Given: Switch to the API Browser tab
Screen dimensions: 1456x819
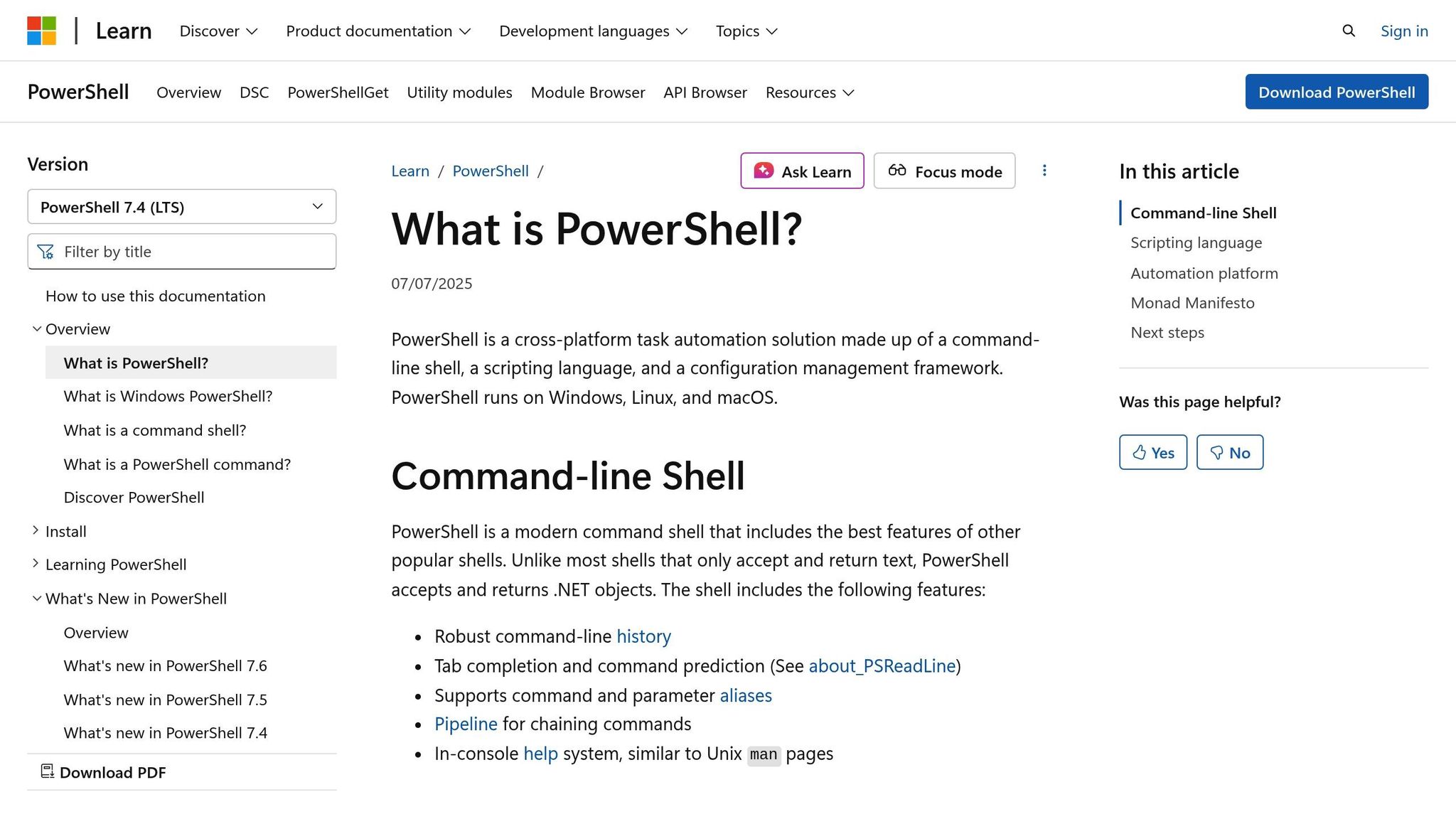Looking at the screenshot, I should [x=705, y=92].
